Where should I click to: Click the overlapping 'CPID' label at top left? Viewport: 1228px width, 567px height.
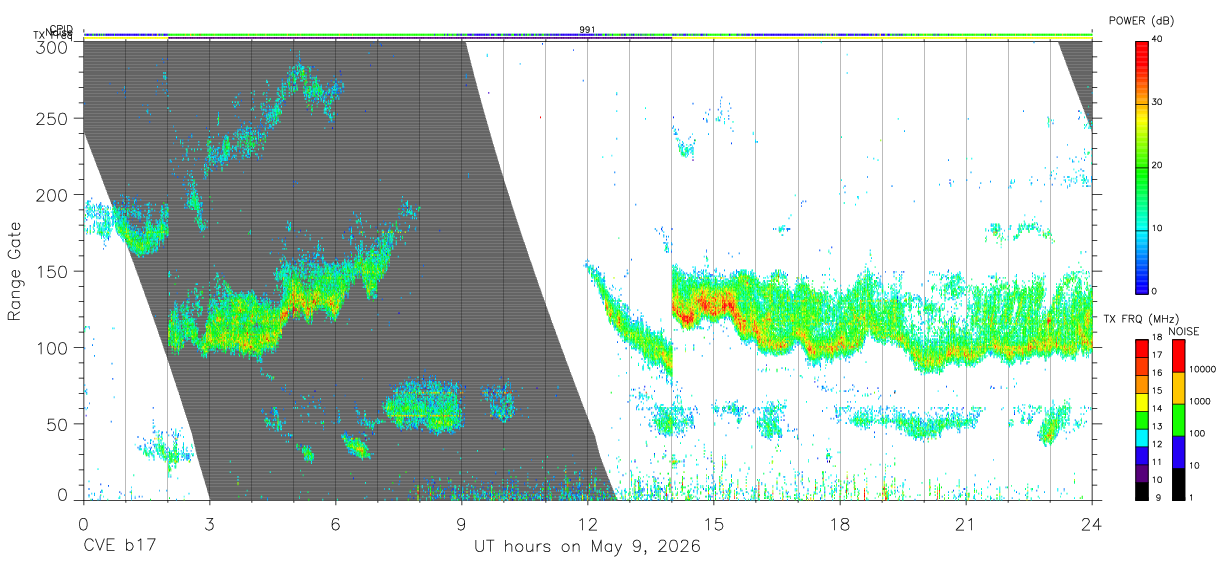coord(60,30)
